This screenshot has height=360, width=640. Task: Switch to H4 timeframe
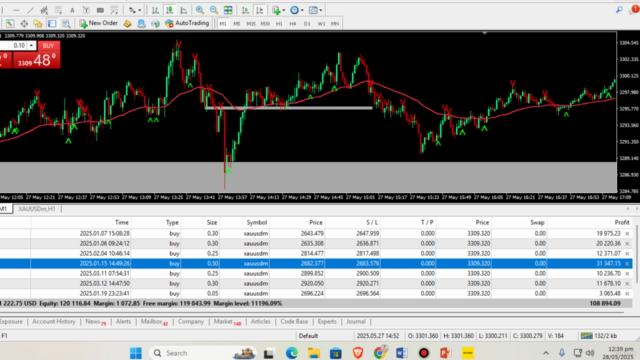click(x=293, y=24)
